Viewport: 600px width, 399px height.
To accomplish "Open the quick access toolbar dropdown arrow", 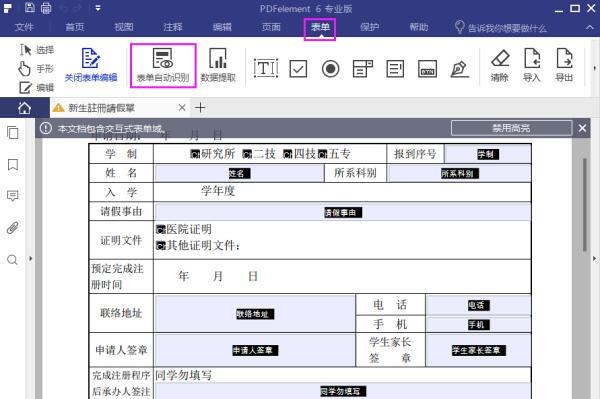I will point(98,8).
